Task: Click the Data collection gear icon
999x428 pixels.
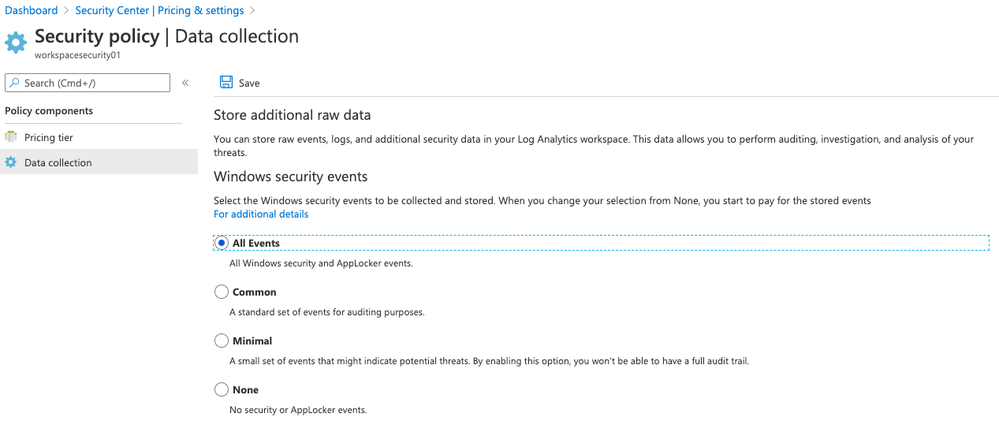Action: point(11,162)
